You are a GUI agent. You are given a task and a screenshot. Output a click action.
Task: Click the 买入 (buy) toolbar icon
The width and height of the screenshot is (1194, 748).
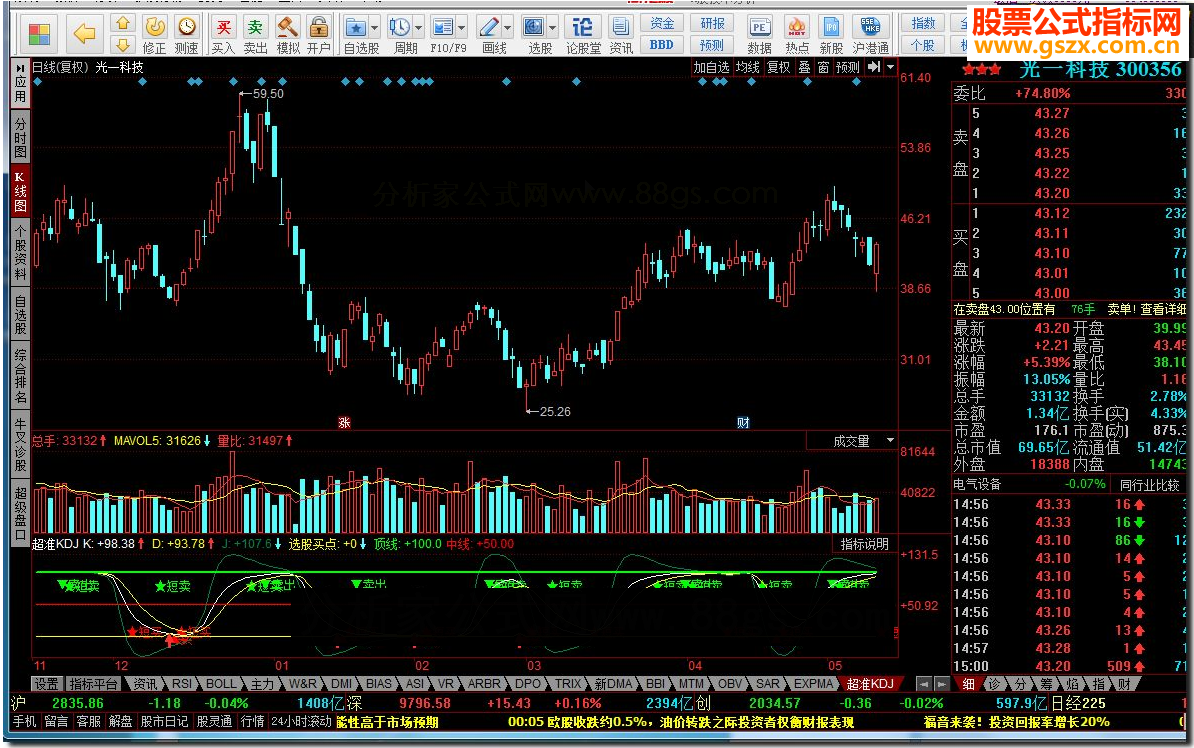(x=223, y=28)
